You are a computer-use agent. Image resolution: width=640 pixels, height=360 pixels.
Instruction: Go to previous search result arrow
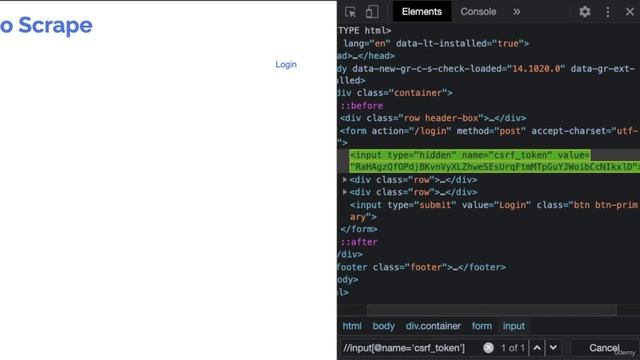[x=537, y=348]
